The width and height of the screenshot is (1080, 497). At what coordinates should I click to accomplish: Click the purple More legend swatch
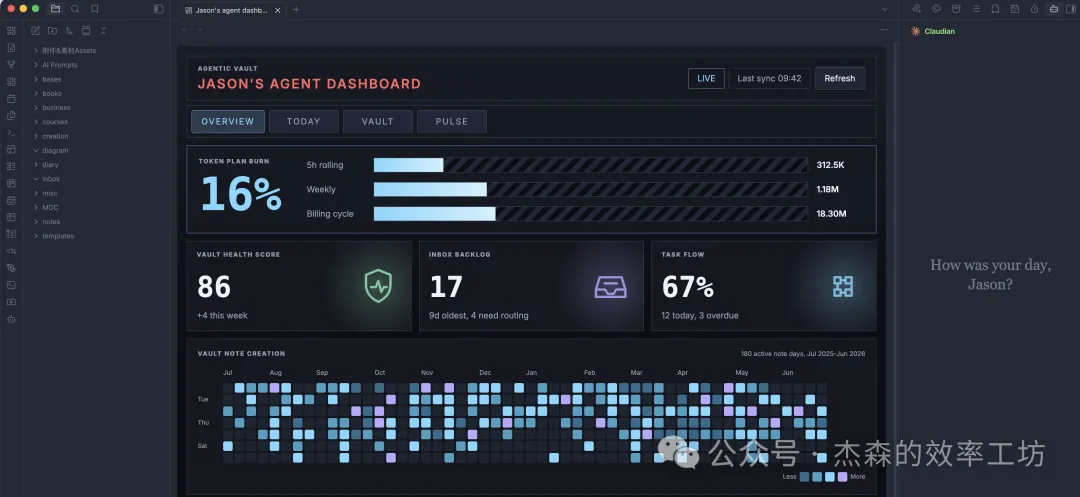pos(842,476)
